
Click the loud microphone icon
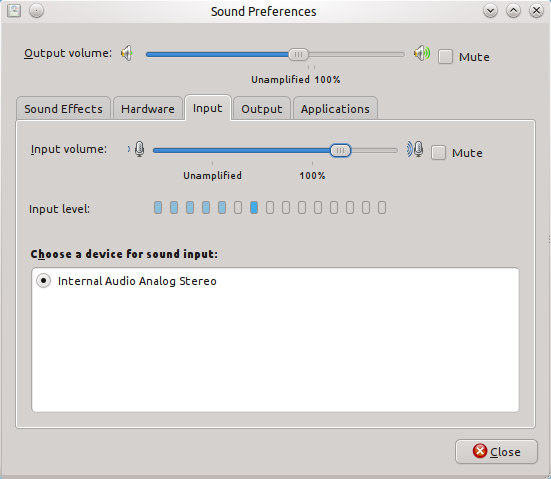pos(415,149)
